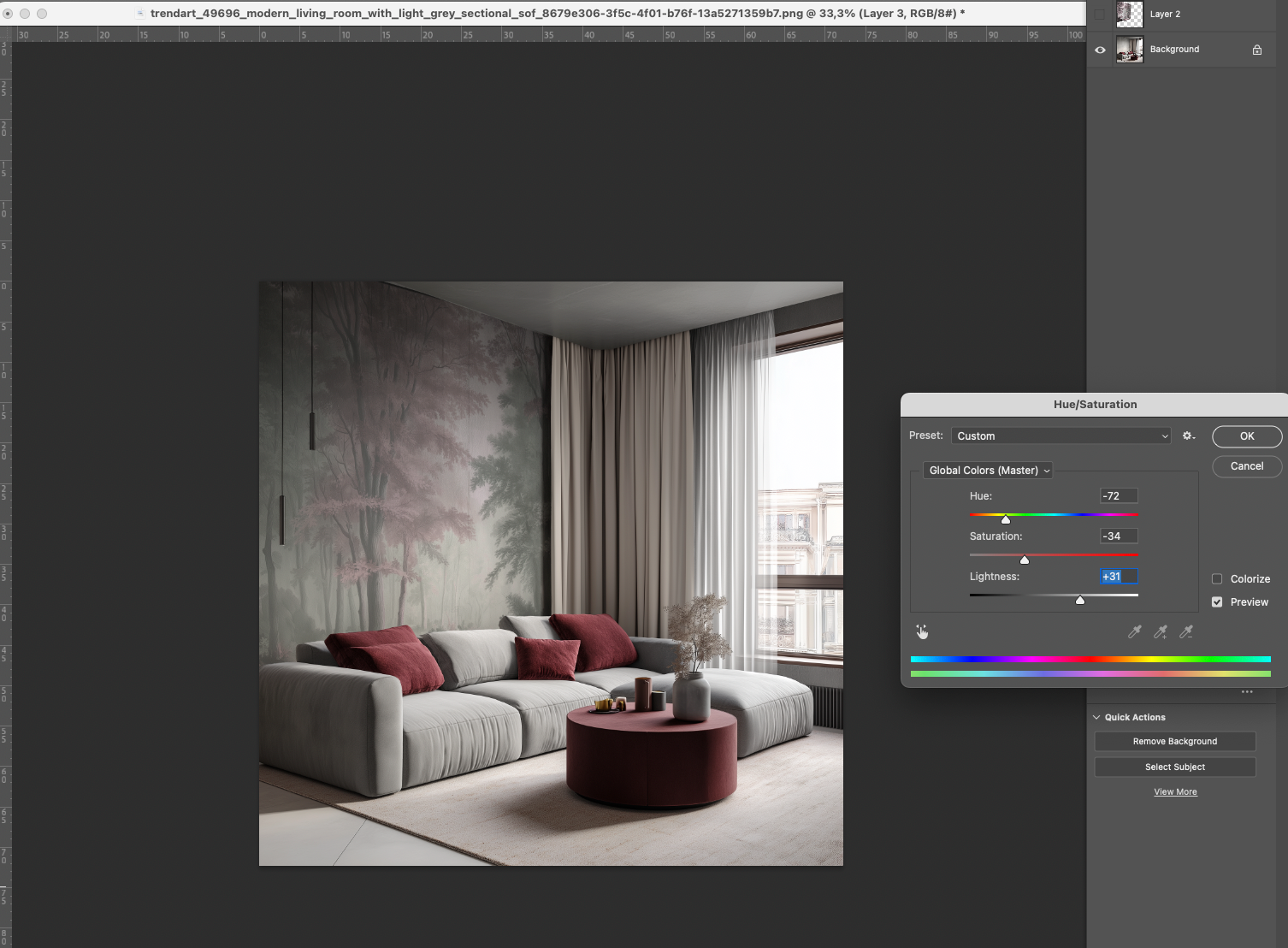The width and height of the screenshot is (1288, 948).
Task: Enable the Colorize checkbox
Action: click(x=1217, y=579)
